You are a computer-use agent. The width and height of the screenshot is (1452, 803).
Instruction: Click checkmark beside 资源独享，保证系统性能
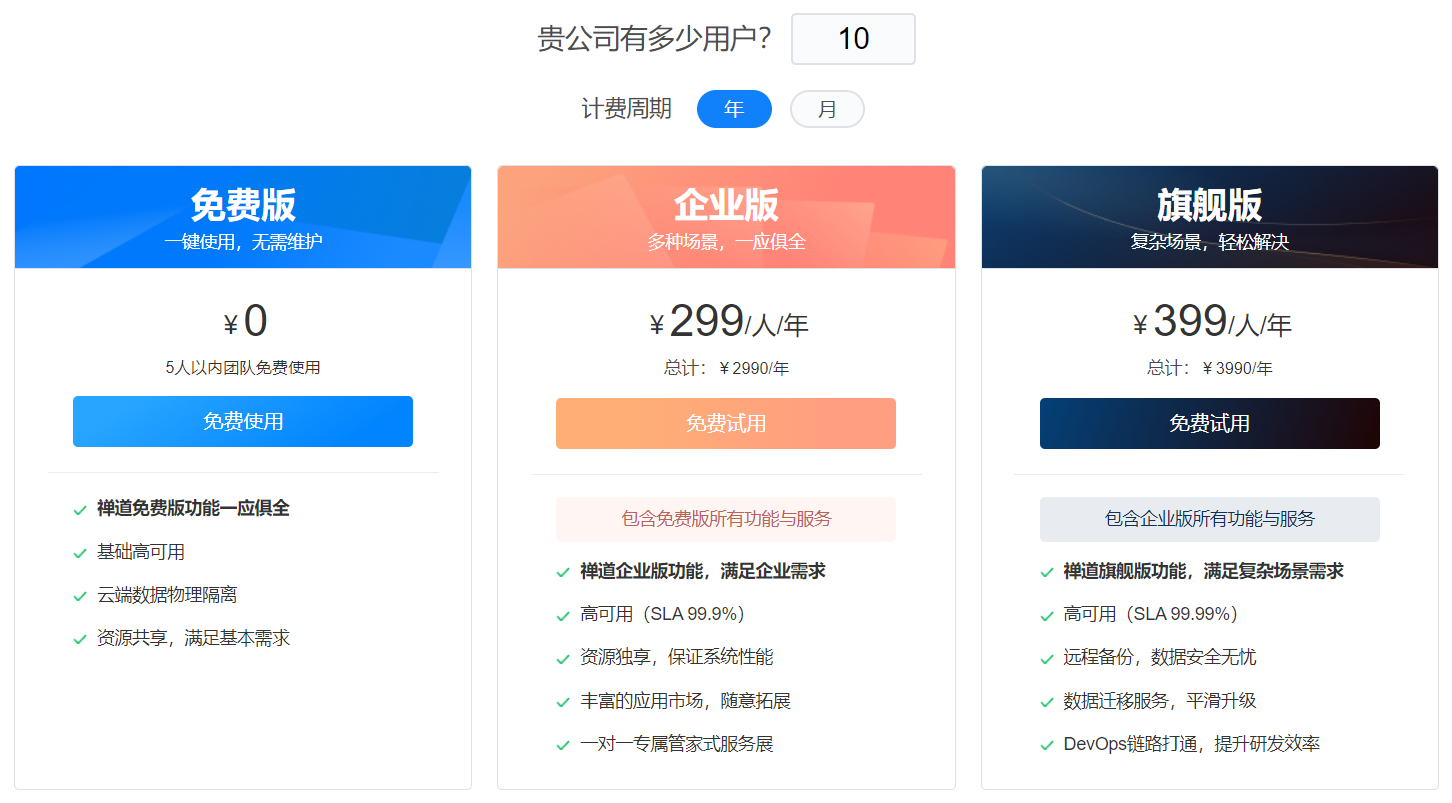click(563, 658)
